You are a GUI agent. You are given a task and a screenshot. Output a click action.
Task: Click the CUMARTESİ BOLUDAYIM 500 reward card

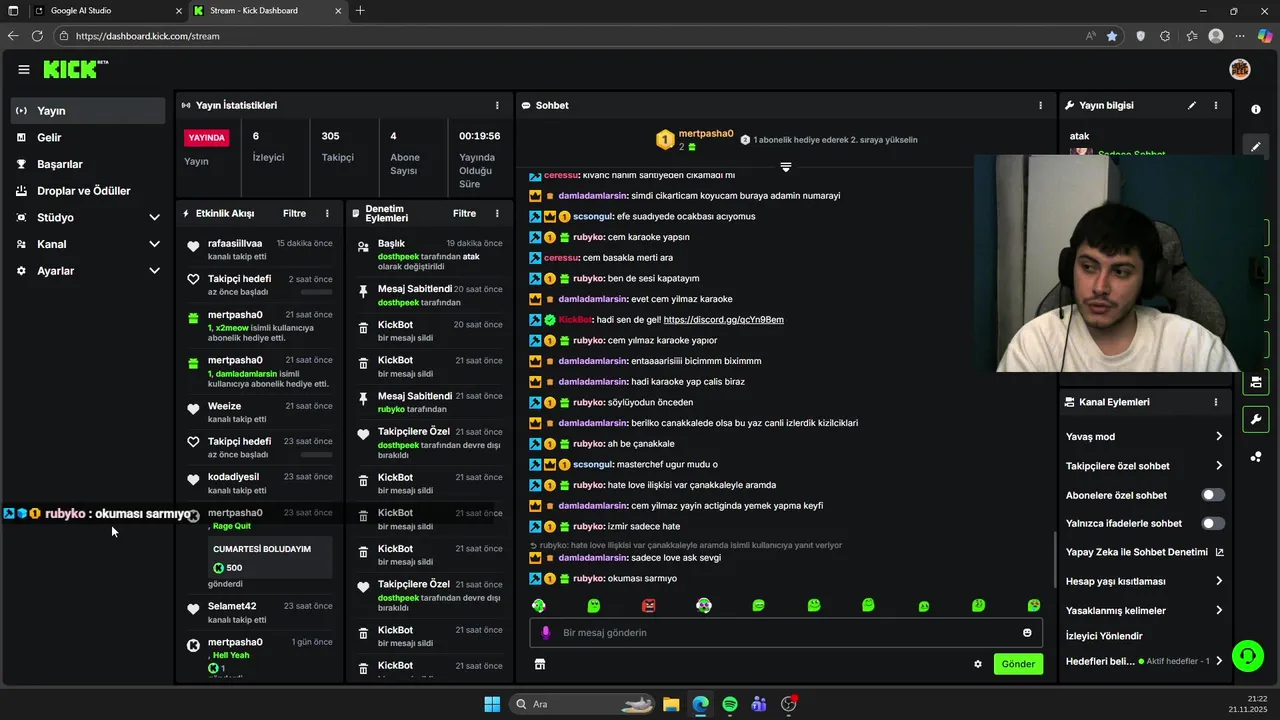point(270,558)
